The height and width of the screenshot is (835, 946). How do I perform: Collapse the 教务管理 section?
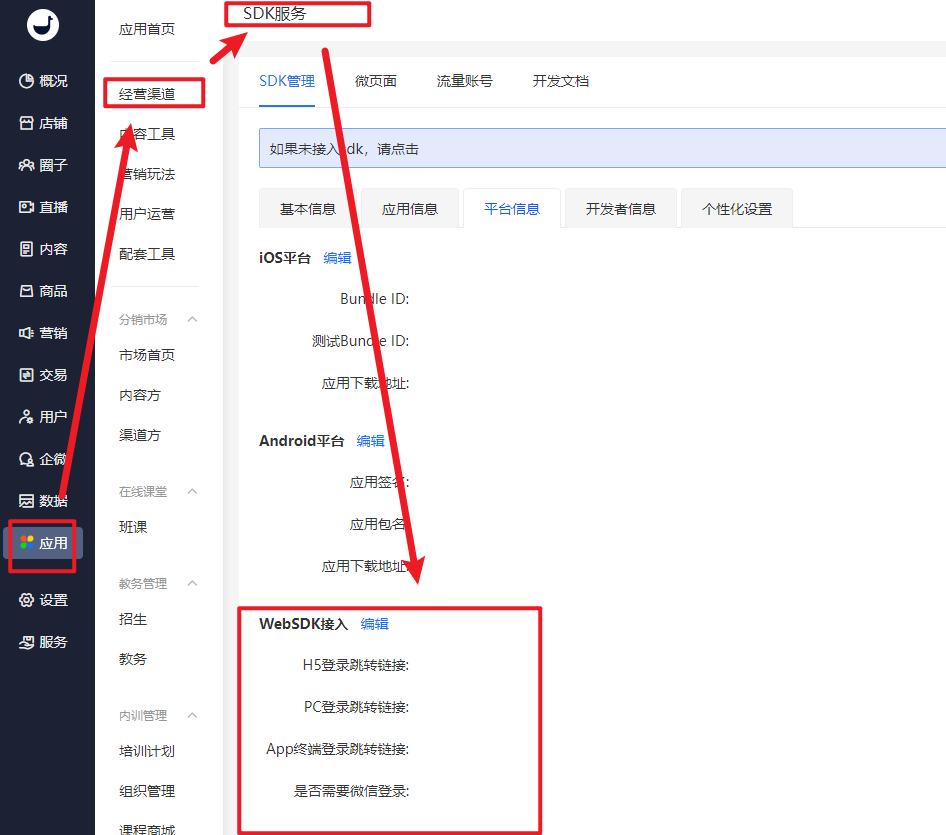193,583
